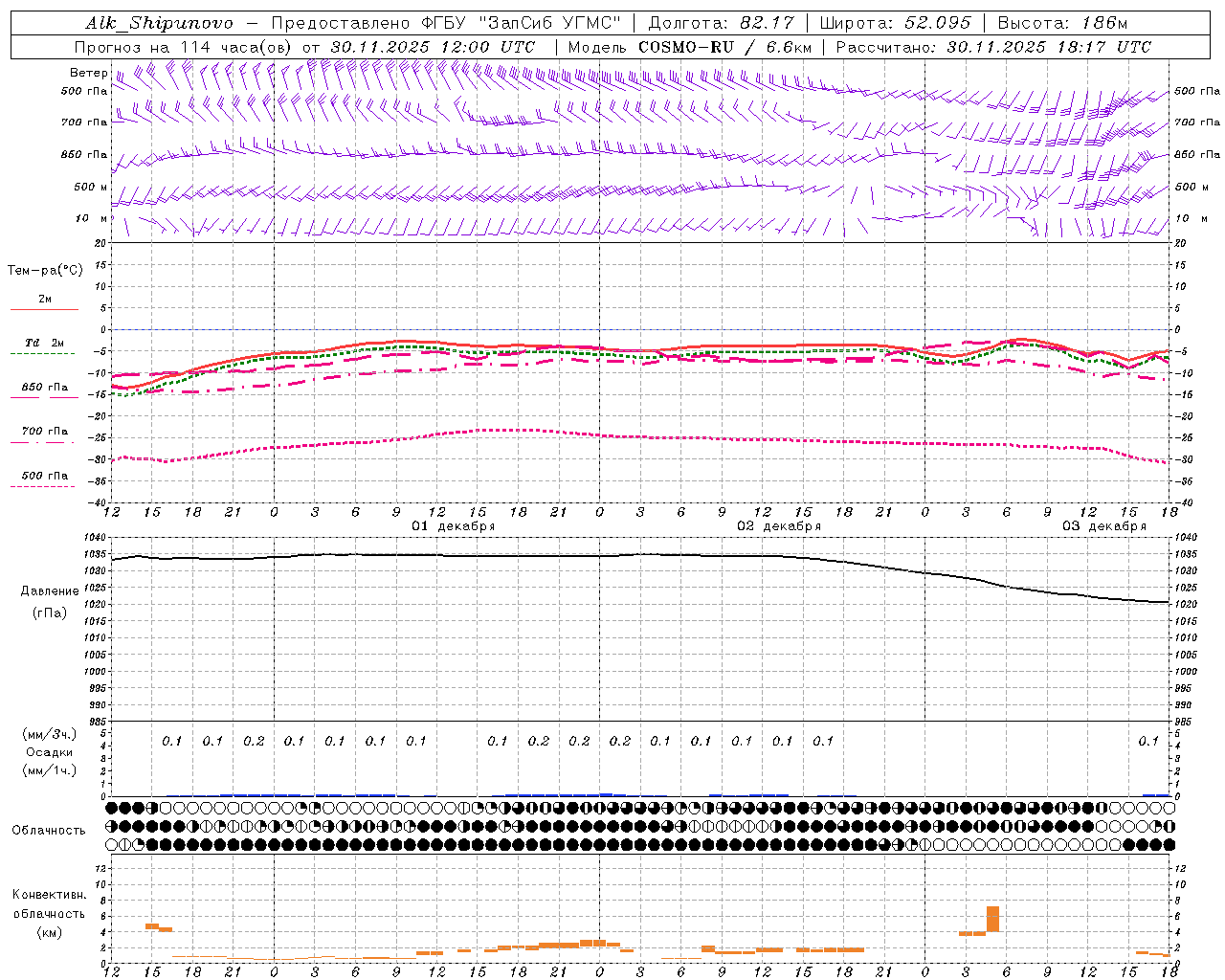
Task: Click the 500 м wind level label on left axis
Action: click(x=91, y=188)
